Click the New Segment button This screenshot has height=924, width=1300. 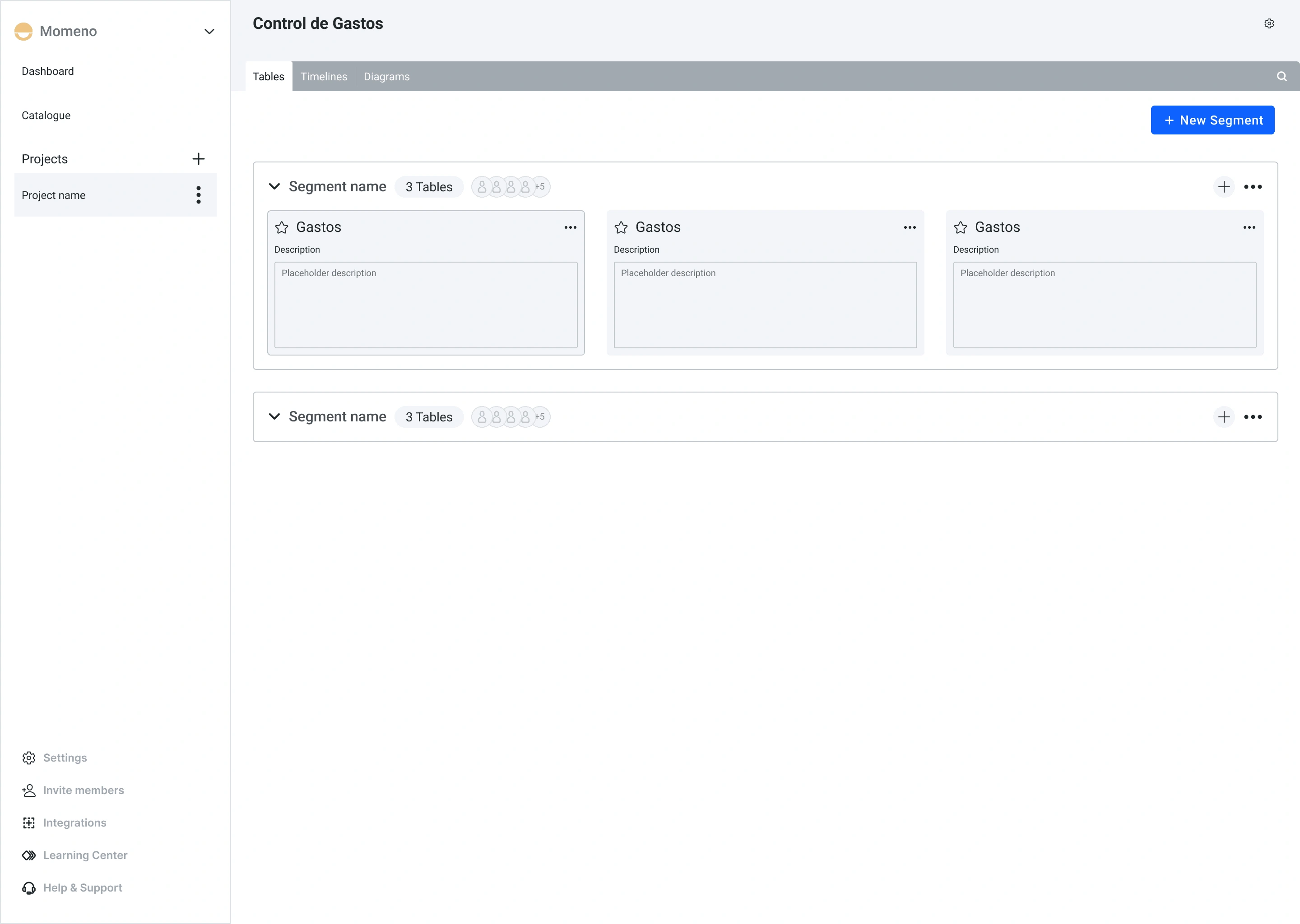pyautogui.click(x=1213, y=120)
